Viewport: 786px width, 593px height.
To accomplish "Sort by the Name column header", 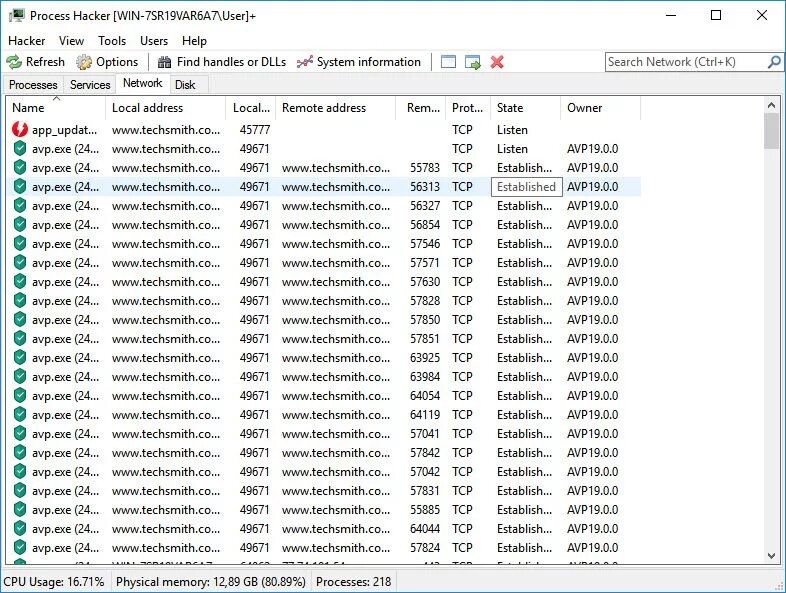I will [56, 108].
